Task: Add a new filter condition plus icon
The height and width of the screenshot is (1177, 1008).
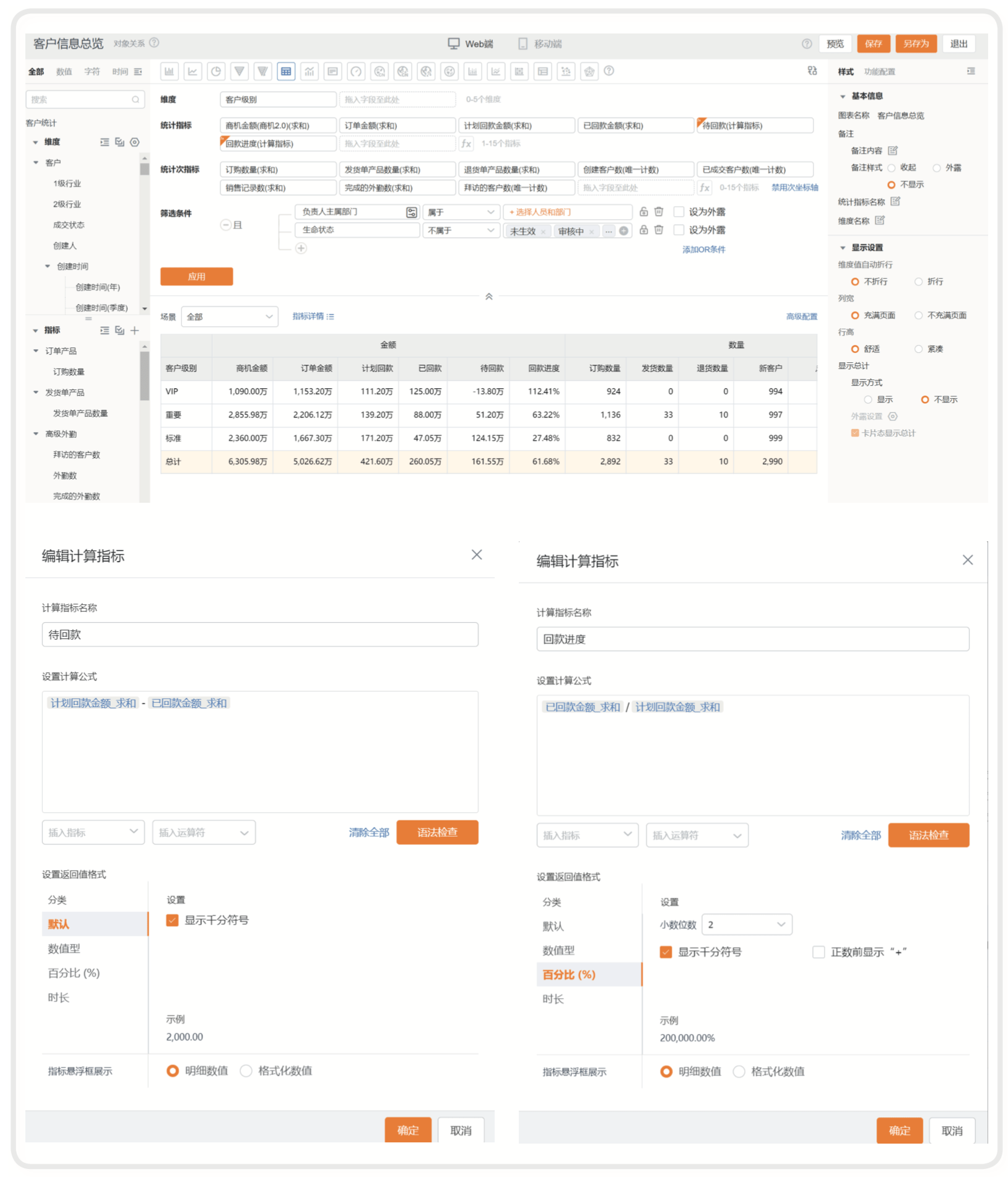Action: pos(301,248)
